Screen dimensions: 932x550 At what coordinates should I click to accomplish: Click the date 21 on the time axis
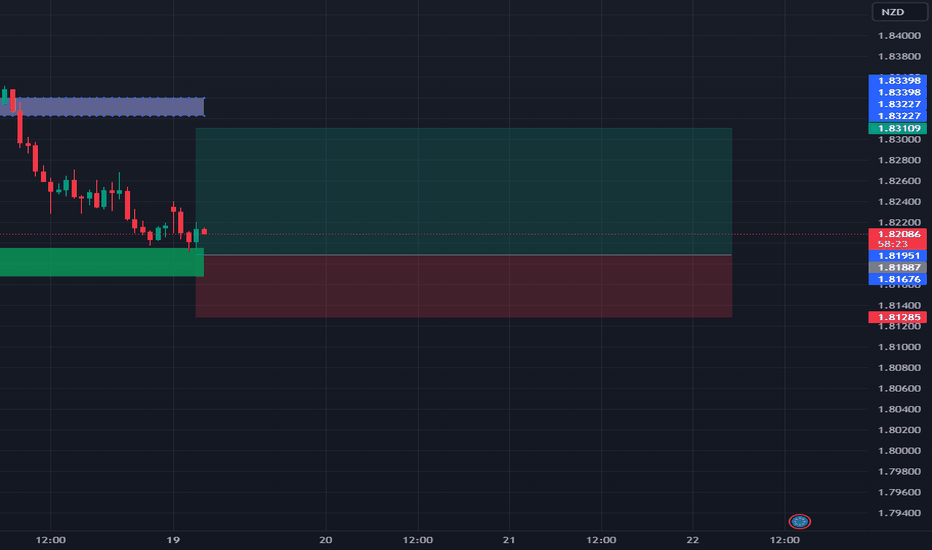click(x=509, y=540)
